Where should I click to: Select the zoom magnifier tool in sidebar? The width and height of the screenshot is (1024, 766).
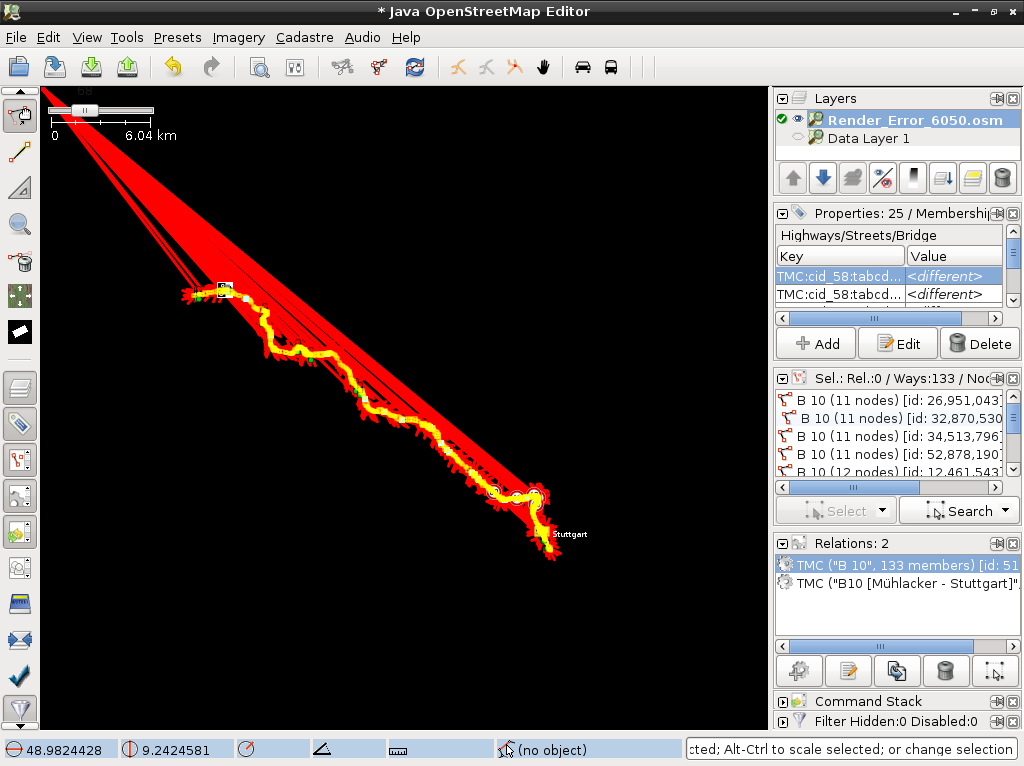(x=20, y=224)
